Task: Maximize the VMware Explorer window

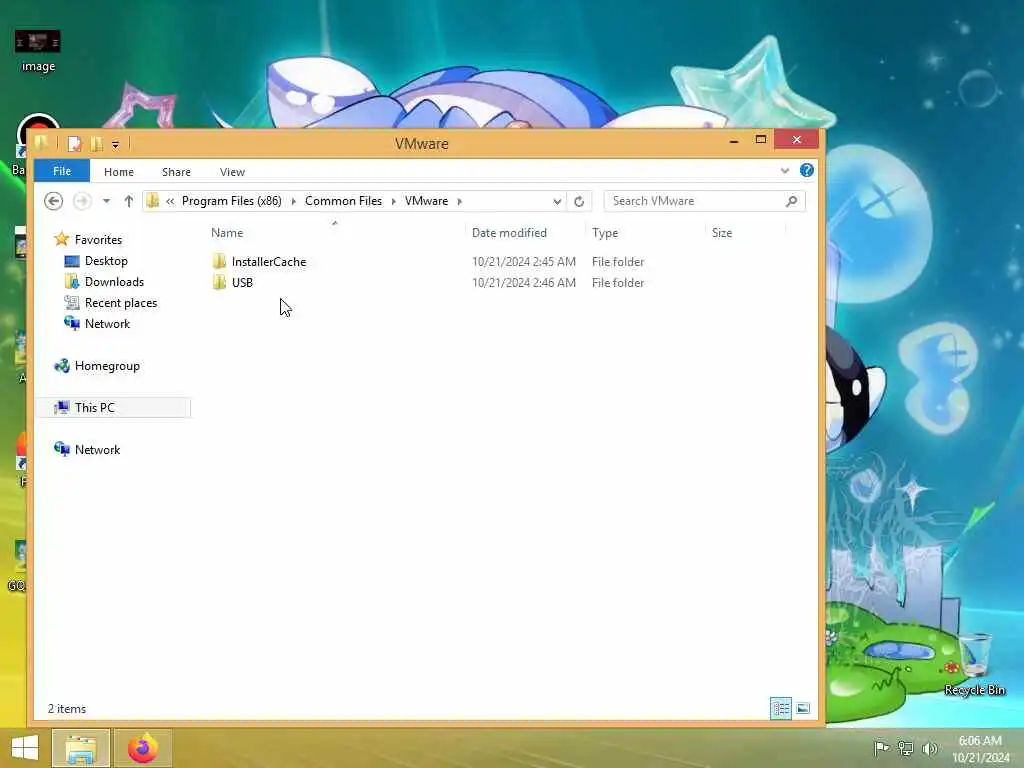Action: 761,140
